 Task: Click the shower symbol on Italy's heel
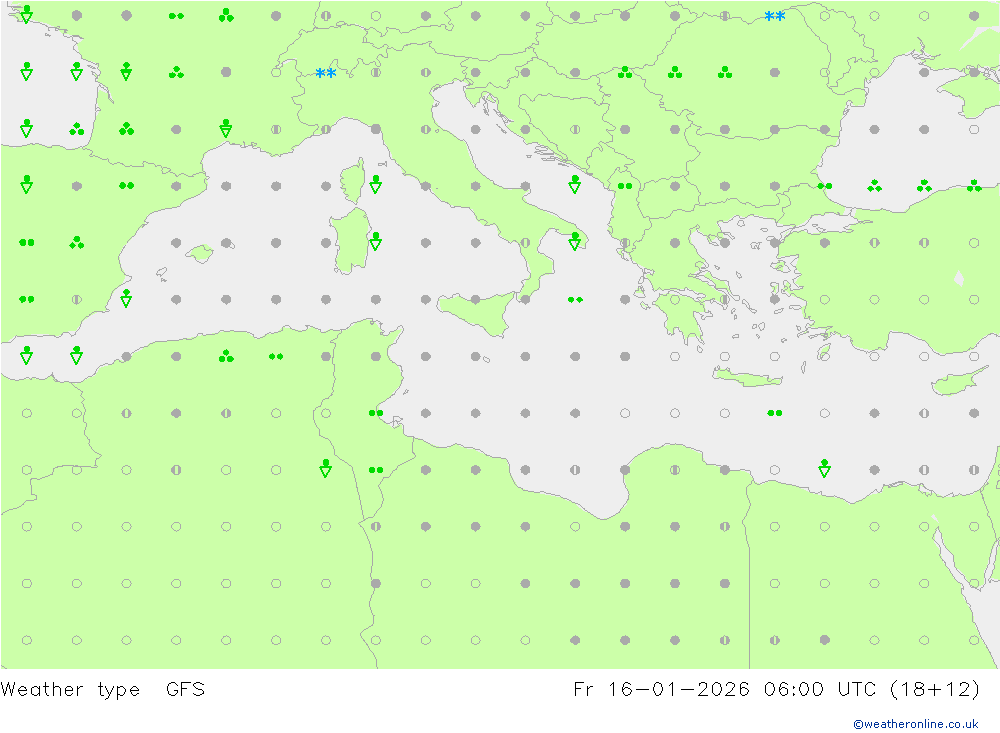[575, 241]
